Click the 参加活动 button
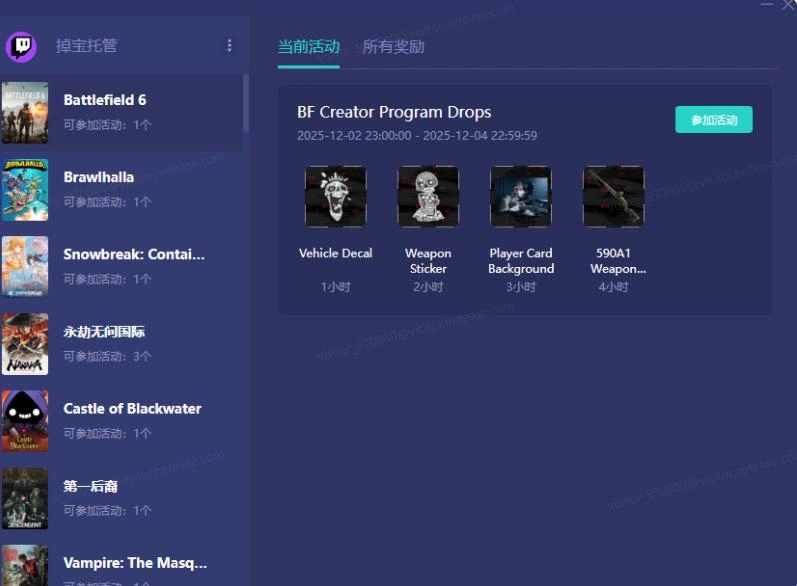 [x=714, y=120]
